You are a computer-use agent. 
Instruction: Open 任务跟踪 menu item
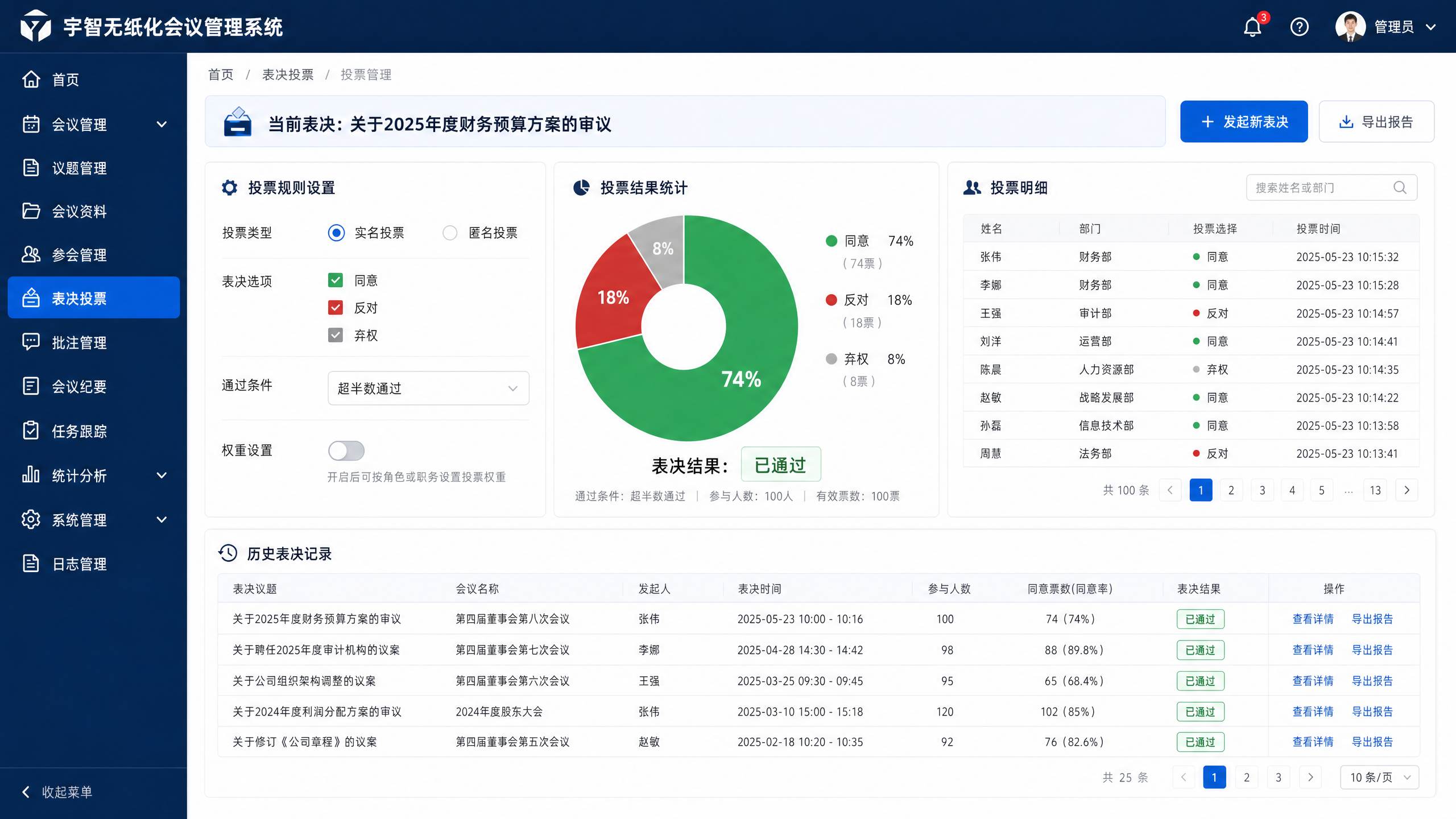(94, 431)
